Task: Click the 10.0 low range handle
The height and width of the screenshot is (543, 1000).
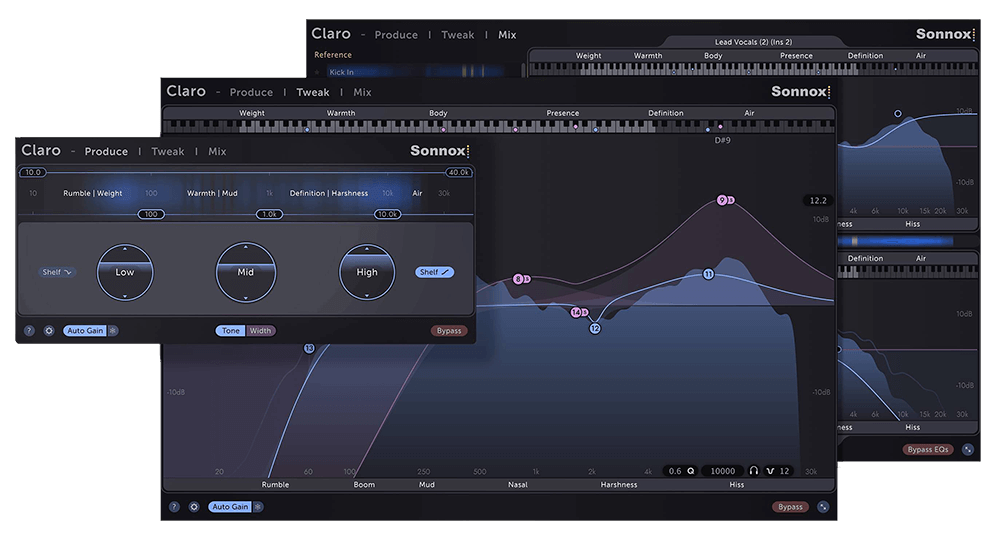Action: [x=33, y=172]
